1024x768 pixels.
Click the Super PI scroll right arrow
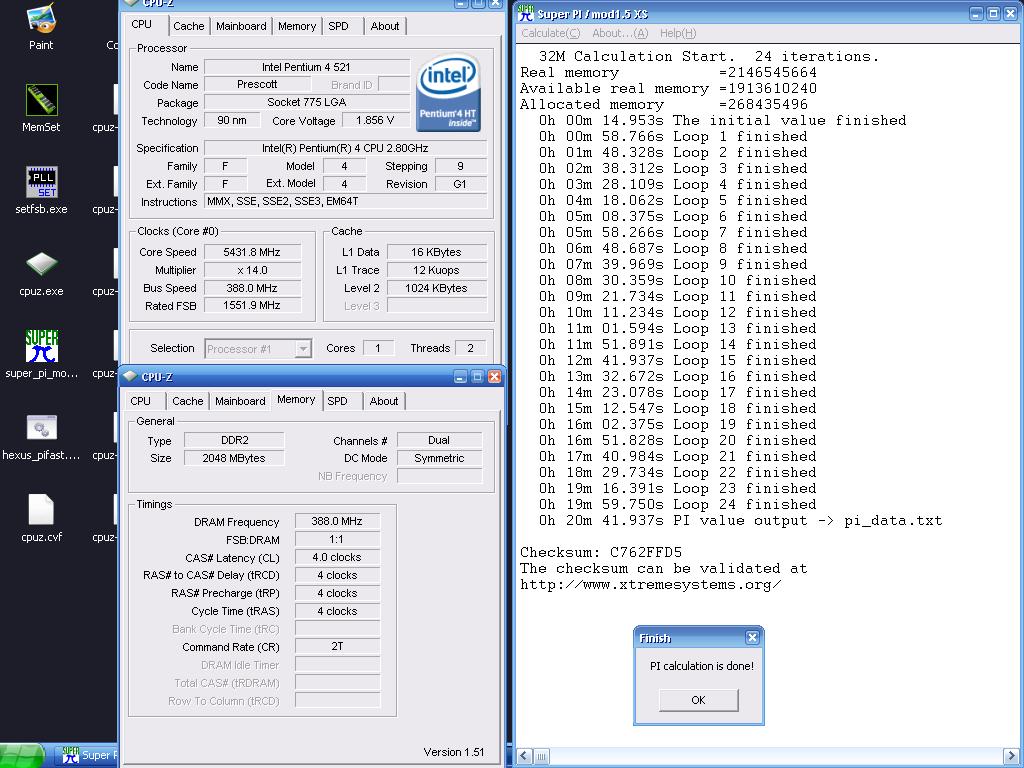pyautogui.click(x=1010, y=756)
